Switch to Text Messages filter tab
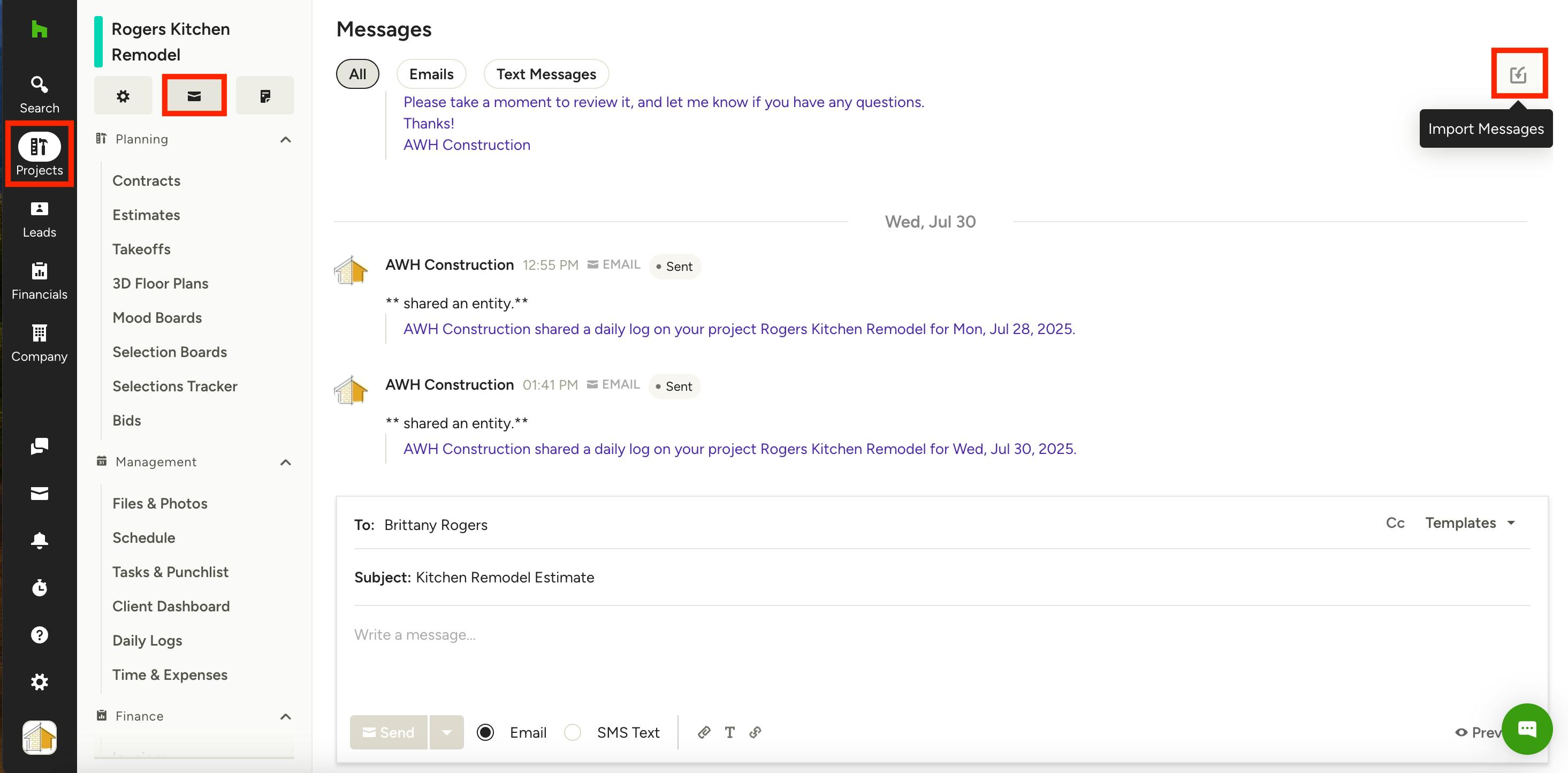The height and width of the screenshot is (773, 1568). pos(546,74)
